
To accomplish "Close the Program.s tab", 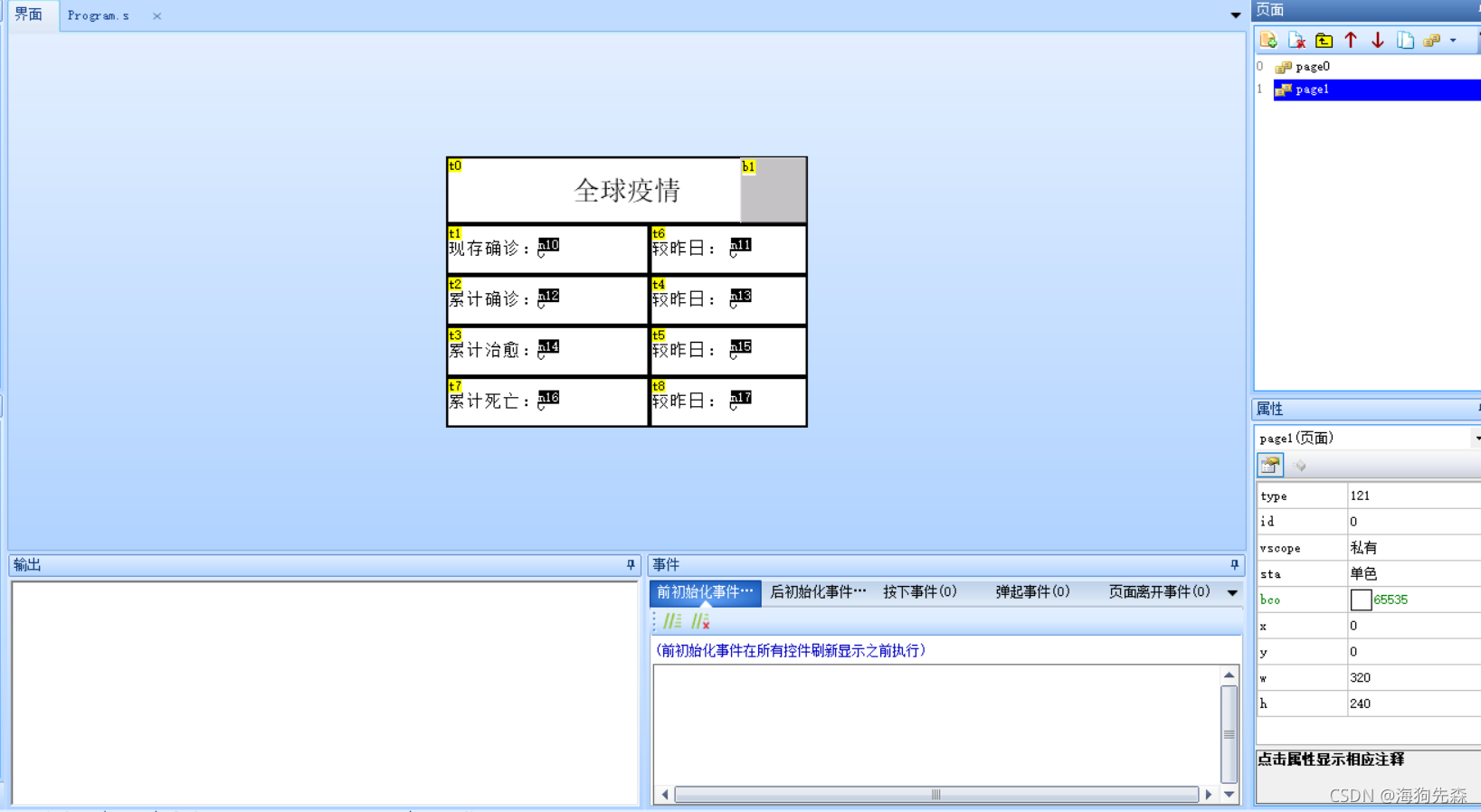I will [x=157, y=15].
